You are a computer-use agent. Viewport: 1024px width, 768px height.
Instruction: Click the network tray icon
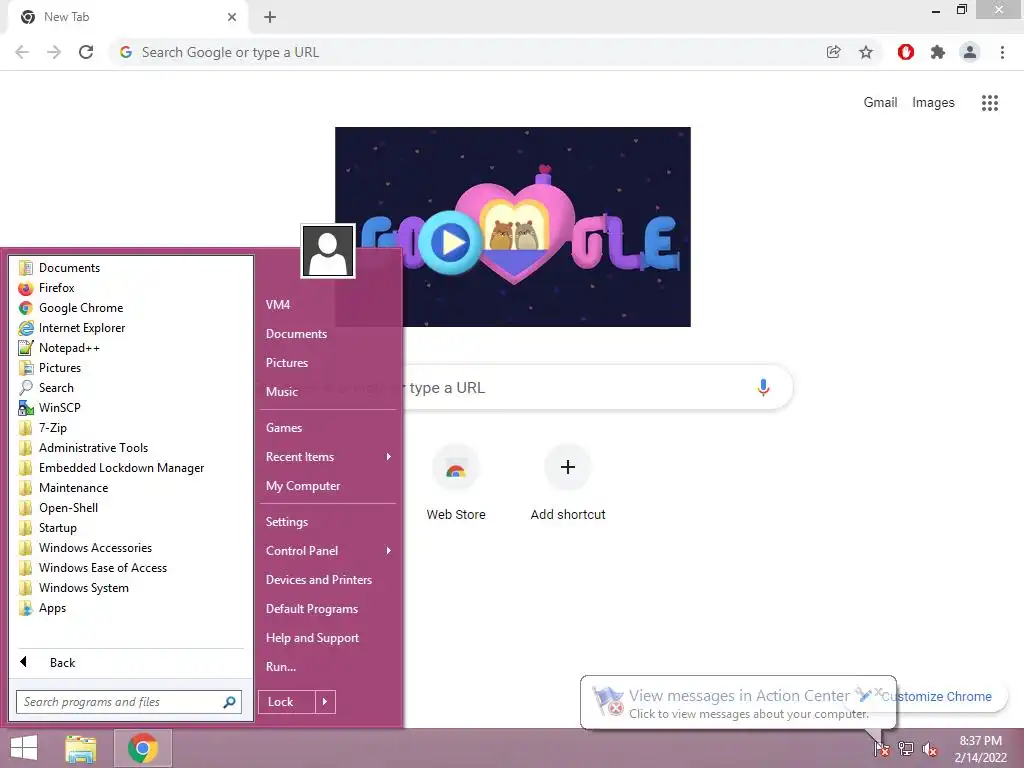(905, 748)
